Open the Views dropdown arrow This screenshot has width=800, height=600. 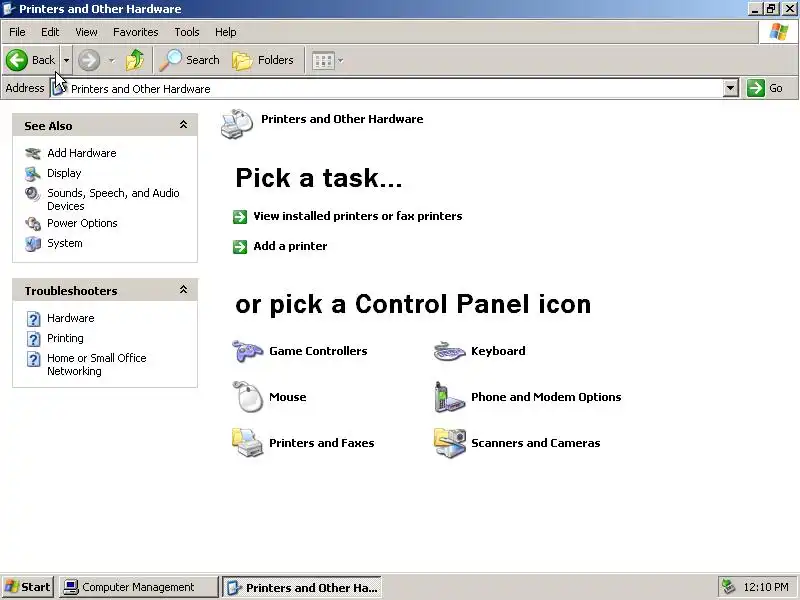tap(341, 61)
